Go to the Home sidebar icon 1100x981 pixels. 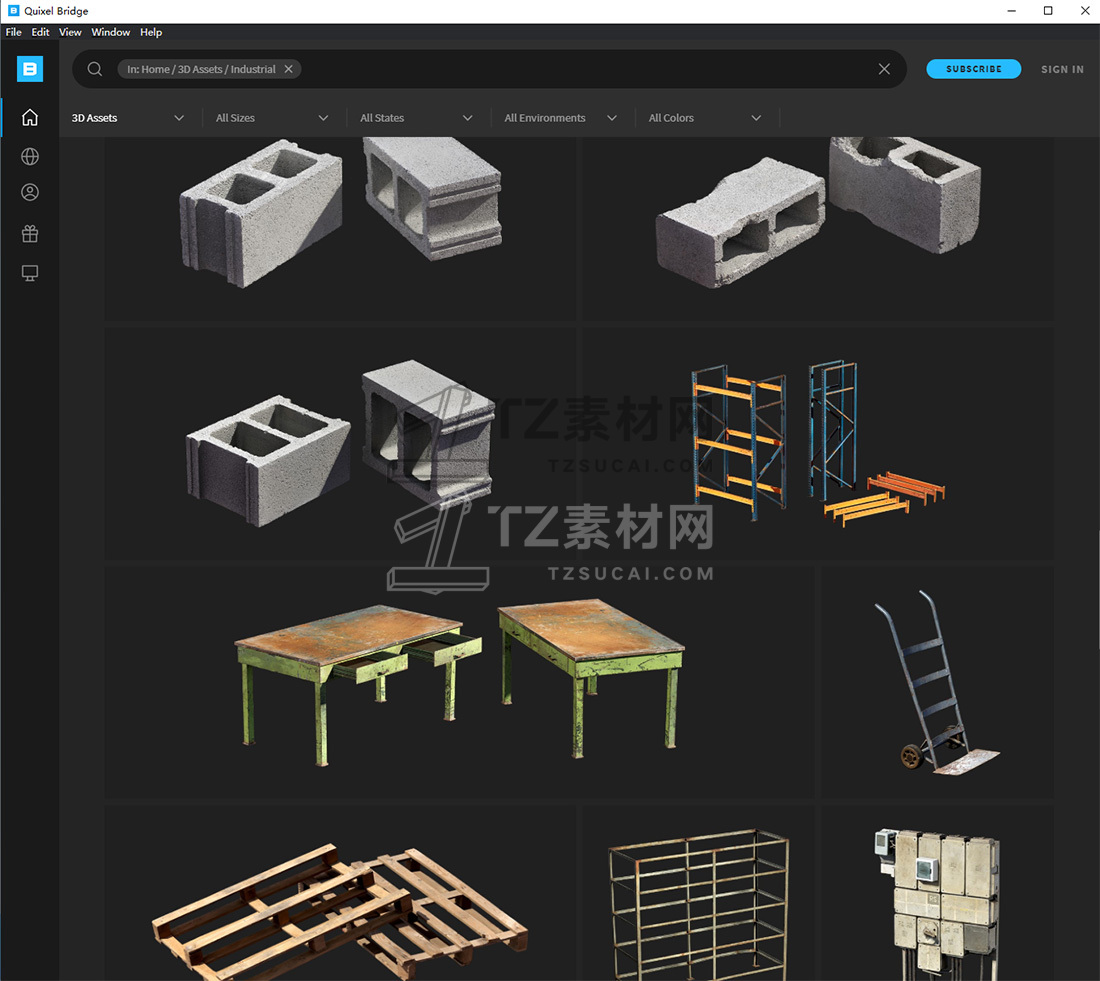click(x=29, y=117)
